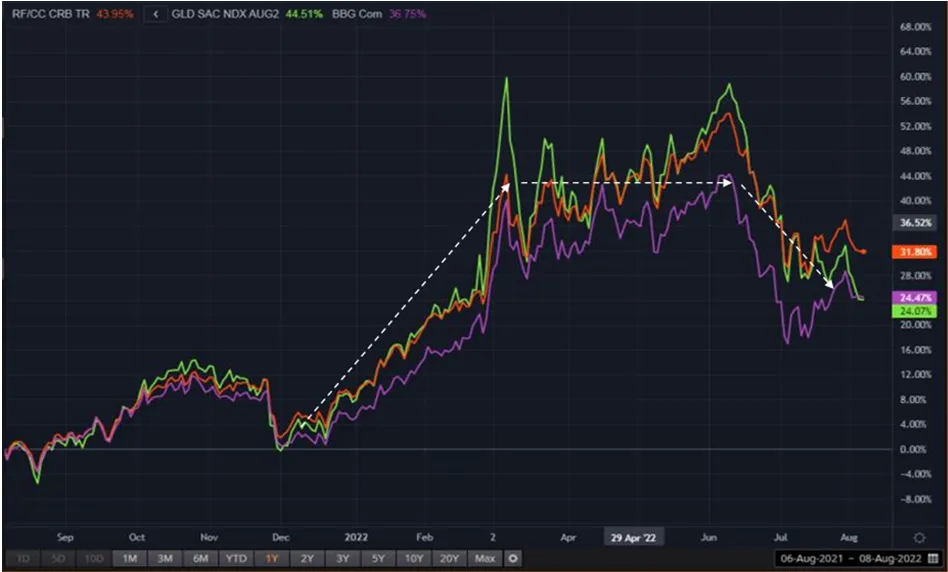This screenshot has width=948, height=572.
Task: Switch chart to 5Y range
Action: click(x=376, y=558)
